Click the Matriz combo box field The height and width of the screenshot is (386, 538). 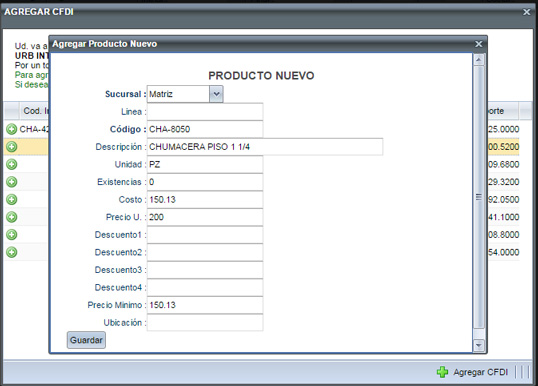point(178,94)
